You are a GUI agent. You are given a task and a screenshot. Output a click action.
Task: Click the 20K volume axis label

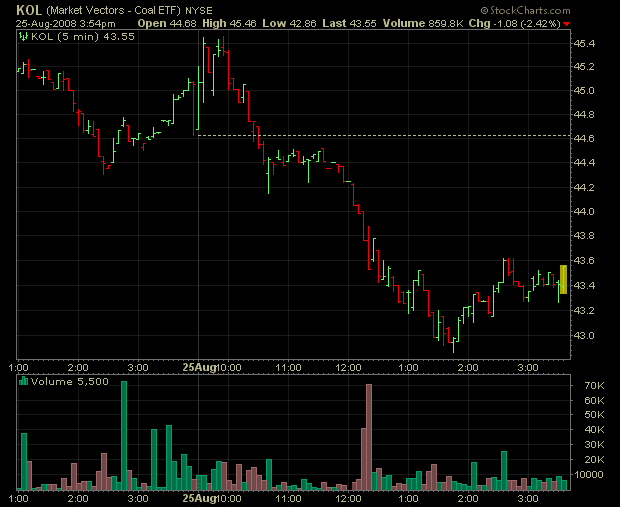click(594, 459)
